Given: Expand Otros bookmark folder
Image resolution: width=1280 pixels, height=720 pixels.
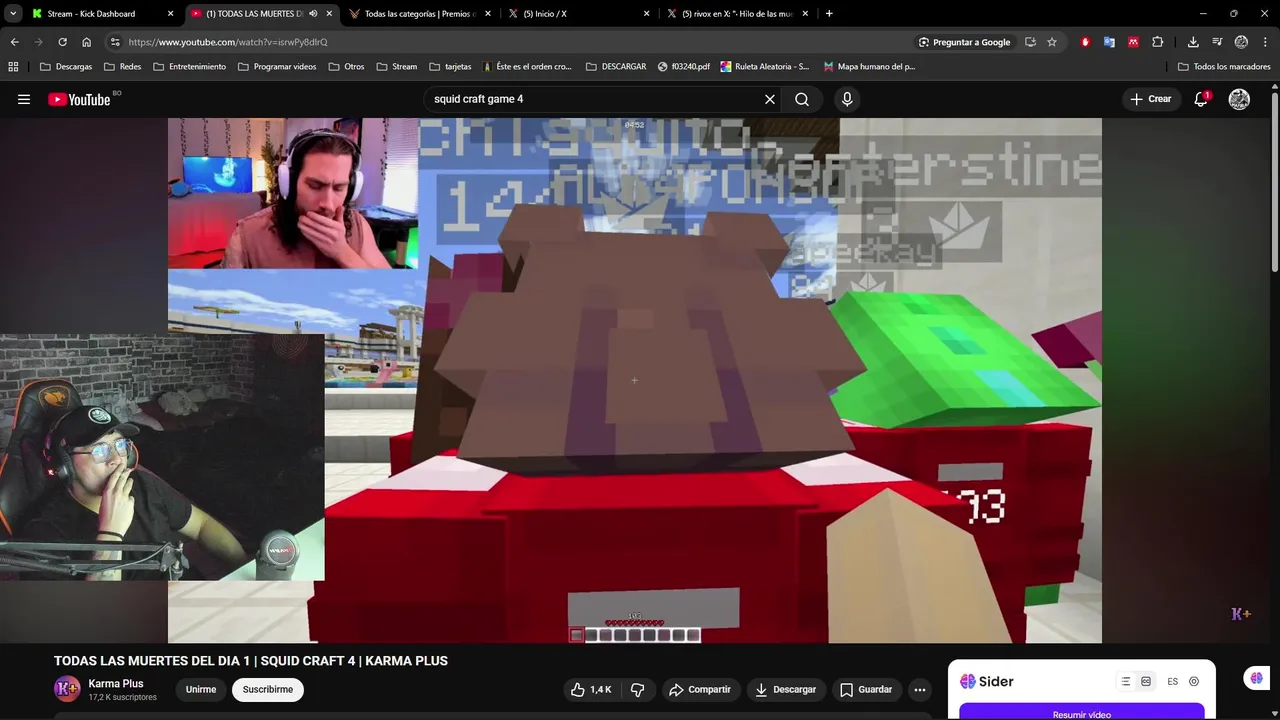Looking at the screenshot, I should point(346,67).
